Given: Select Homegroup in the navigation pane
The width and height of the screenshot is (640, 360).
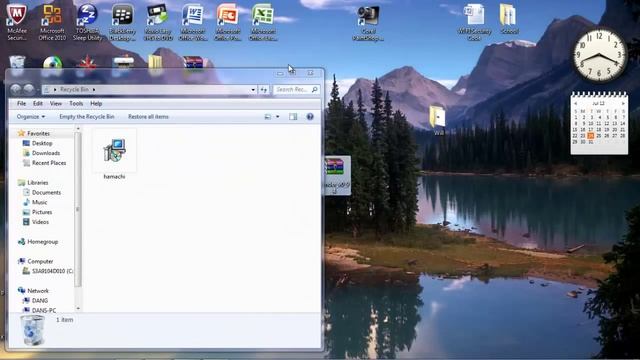Looking at the screenshot, I should pyautogui.click(x=42, y=242).
